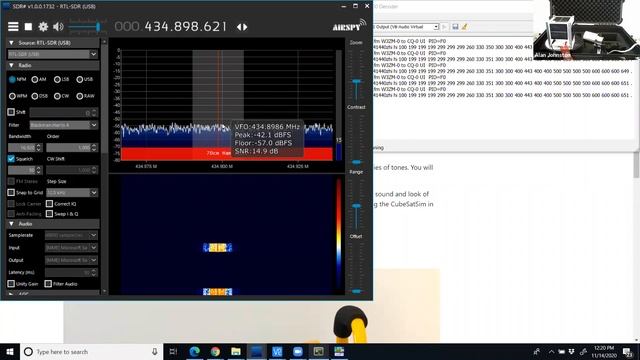
Task: Open File Explorer from the taskbar
Action: (x=236, y=352)
